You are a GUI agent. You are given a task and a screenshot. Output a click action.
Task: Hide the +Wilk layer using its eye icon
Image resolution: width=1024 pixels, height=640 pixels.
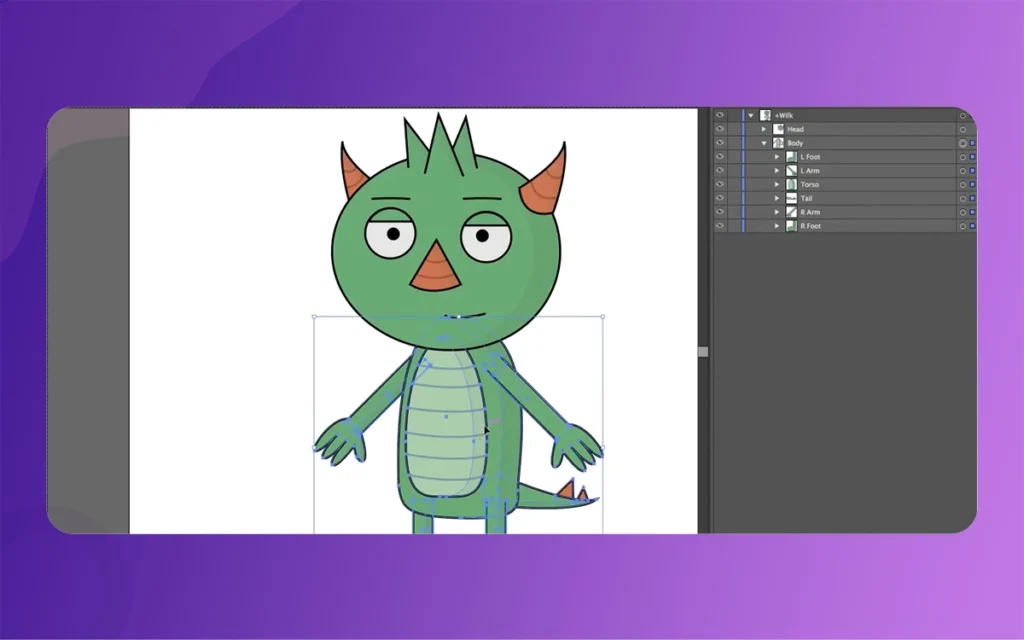point(720,115)
